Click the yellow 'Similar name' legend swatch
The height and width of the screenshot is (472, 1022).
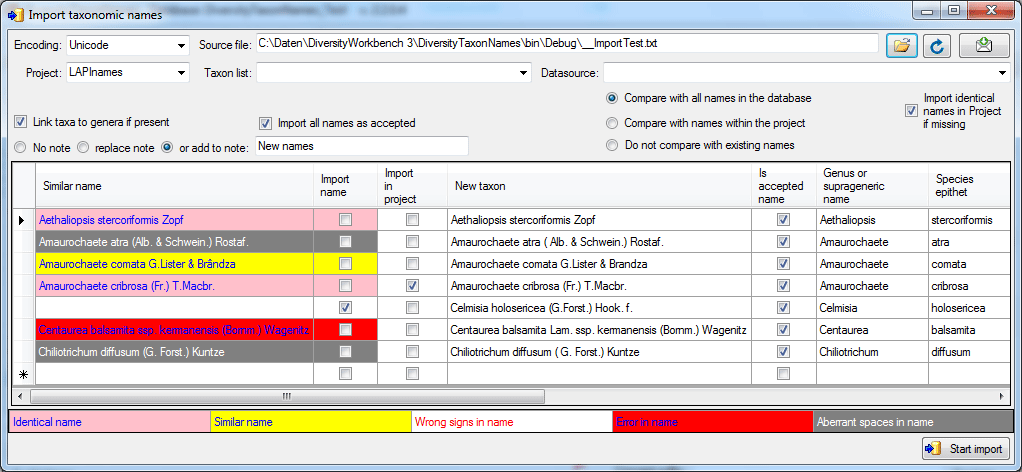coord(310,422)
